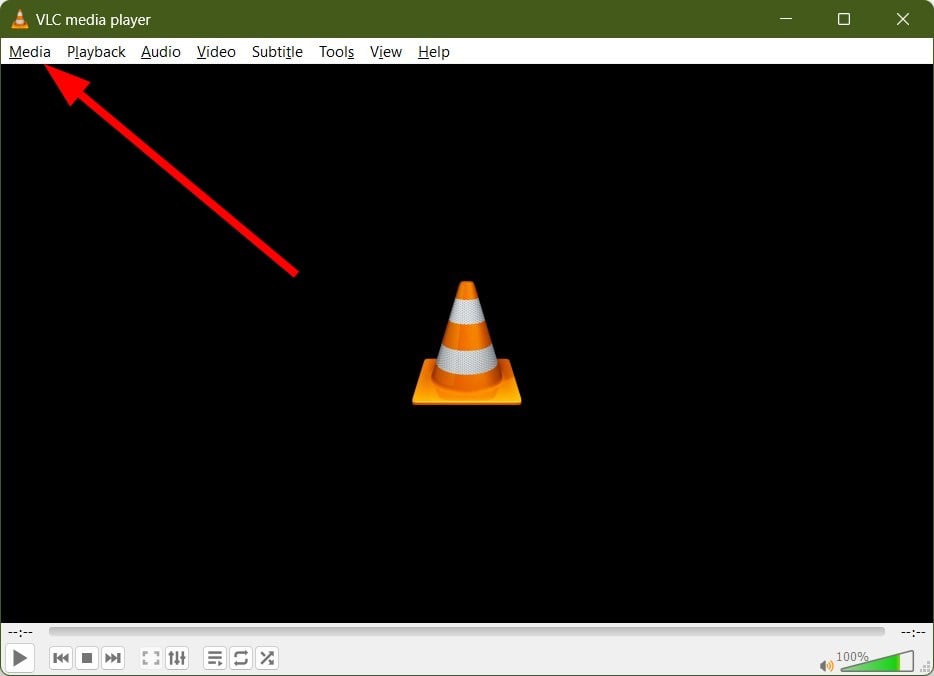The height and width of the screenshot is (676, 934).
Task: Stop playback with the stop button
Action: click(x=87, y=658)
